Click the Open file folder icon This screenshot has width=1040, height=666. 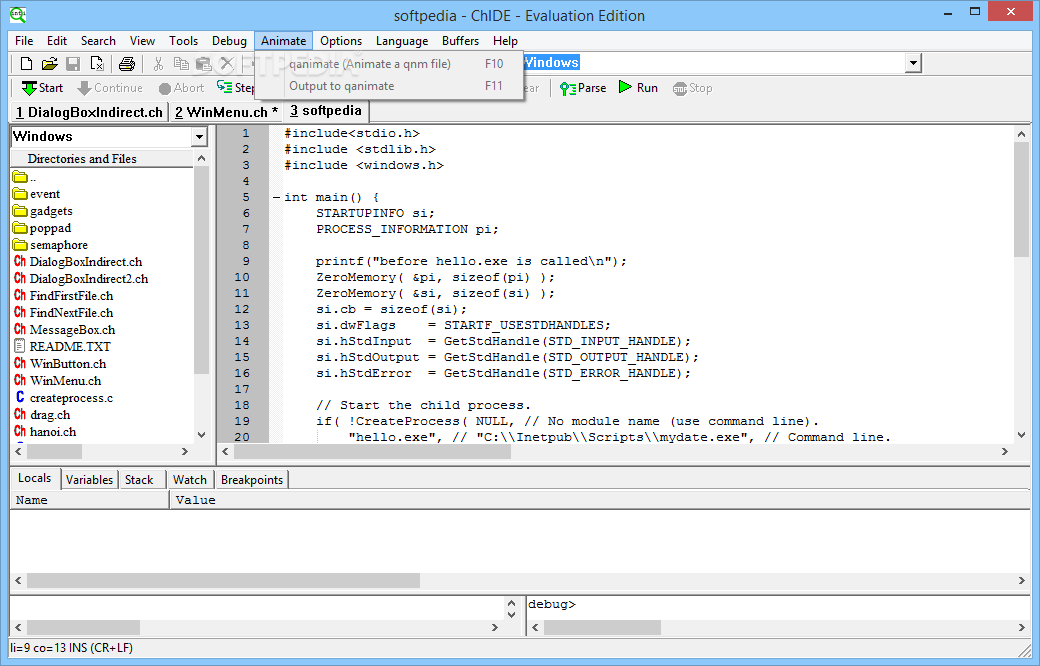coord(49,64)
